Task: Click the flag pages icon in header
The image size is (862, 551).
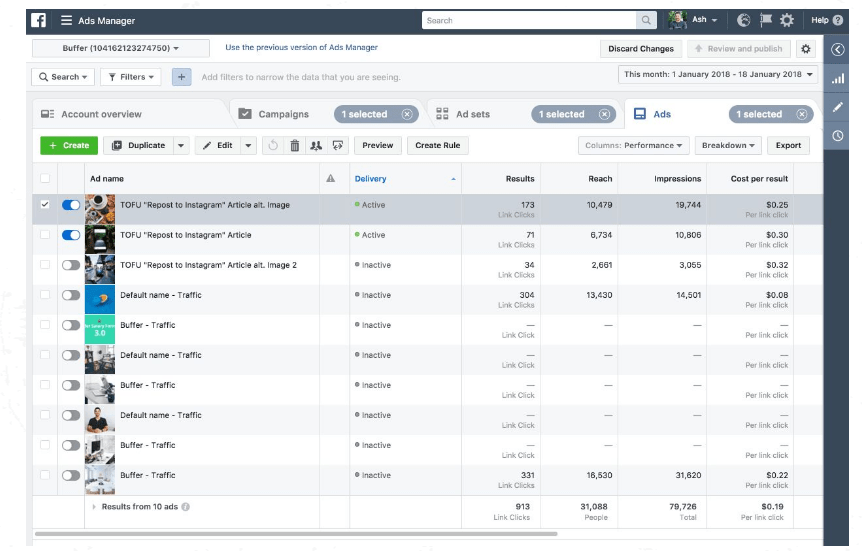Action: [x=765, y=20]
